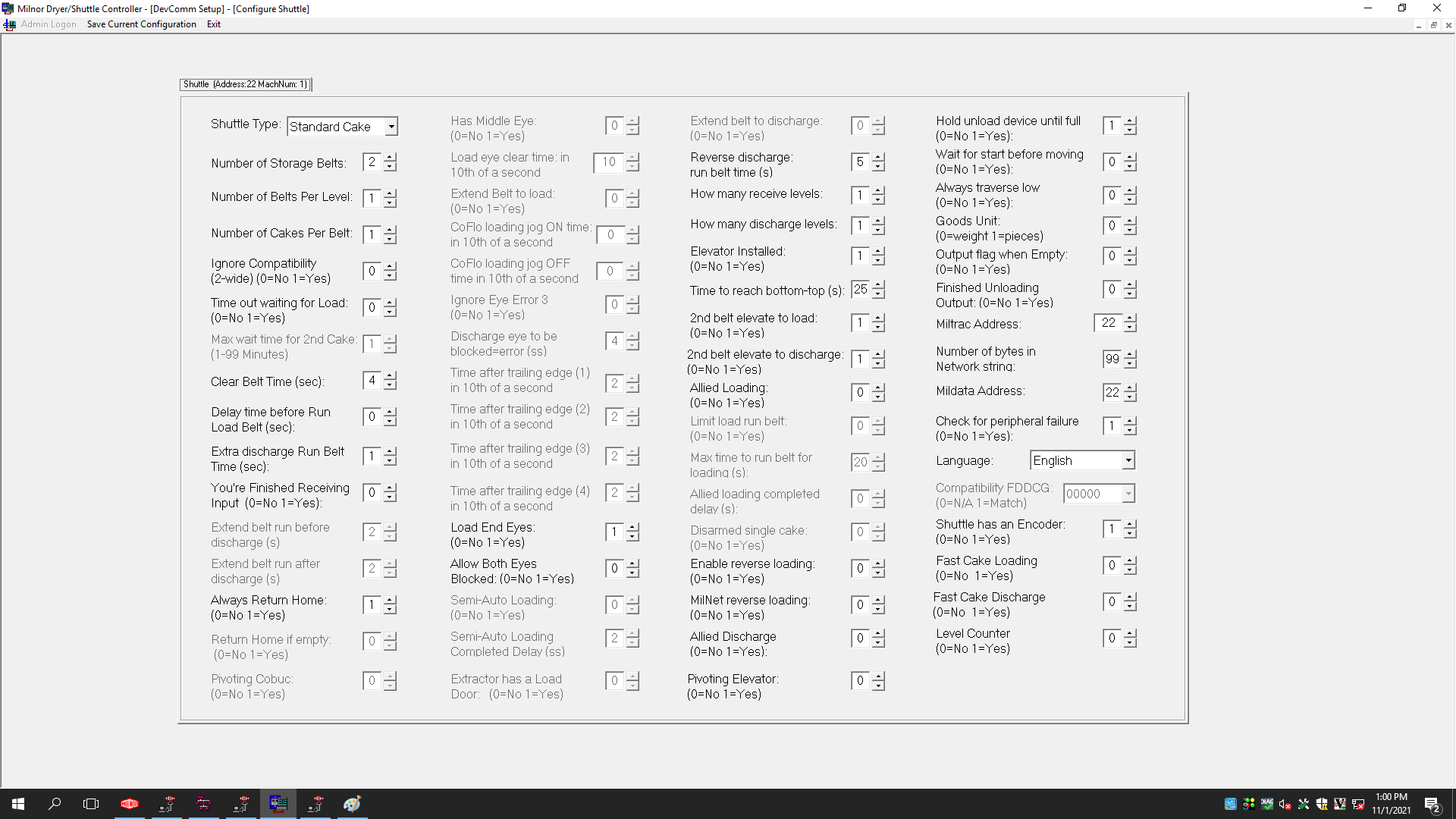Click the Reverse discharge run belt time field
Image resolution: width=1456 pixels, height=819 pixels.
861,162
